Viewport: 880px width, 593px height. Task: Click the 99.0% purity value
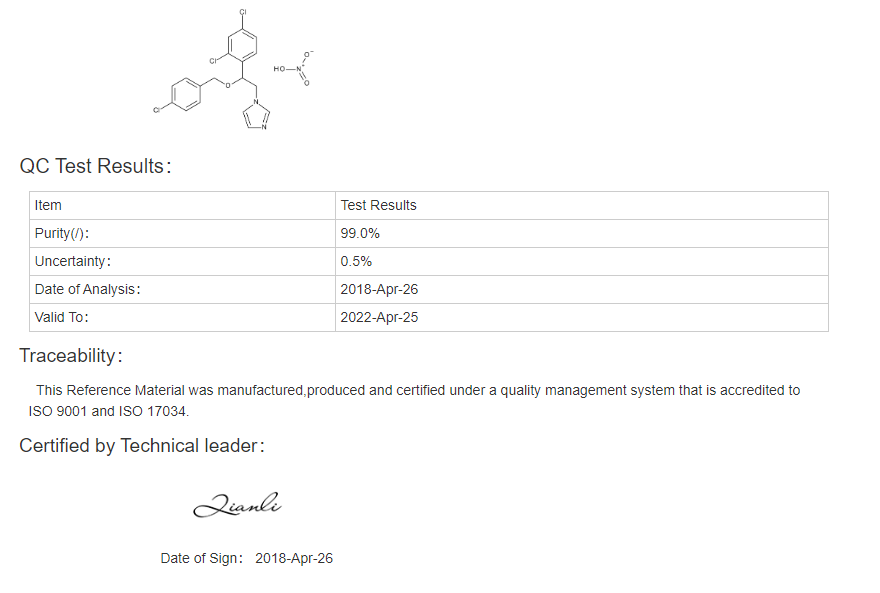360,233
